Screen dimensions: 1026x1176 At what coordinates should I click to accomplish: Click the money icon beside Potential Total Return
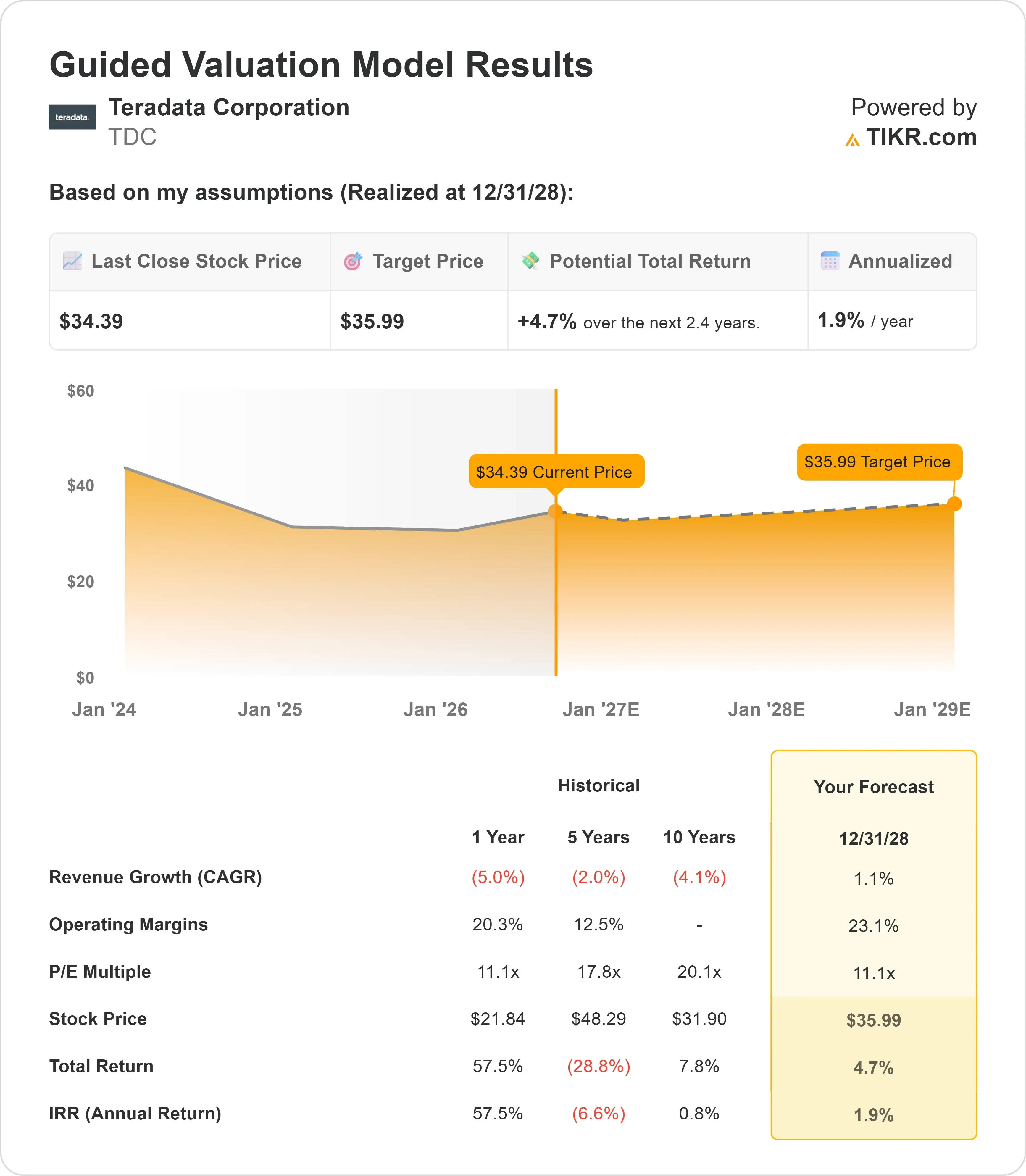click(x=531, y=261)
